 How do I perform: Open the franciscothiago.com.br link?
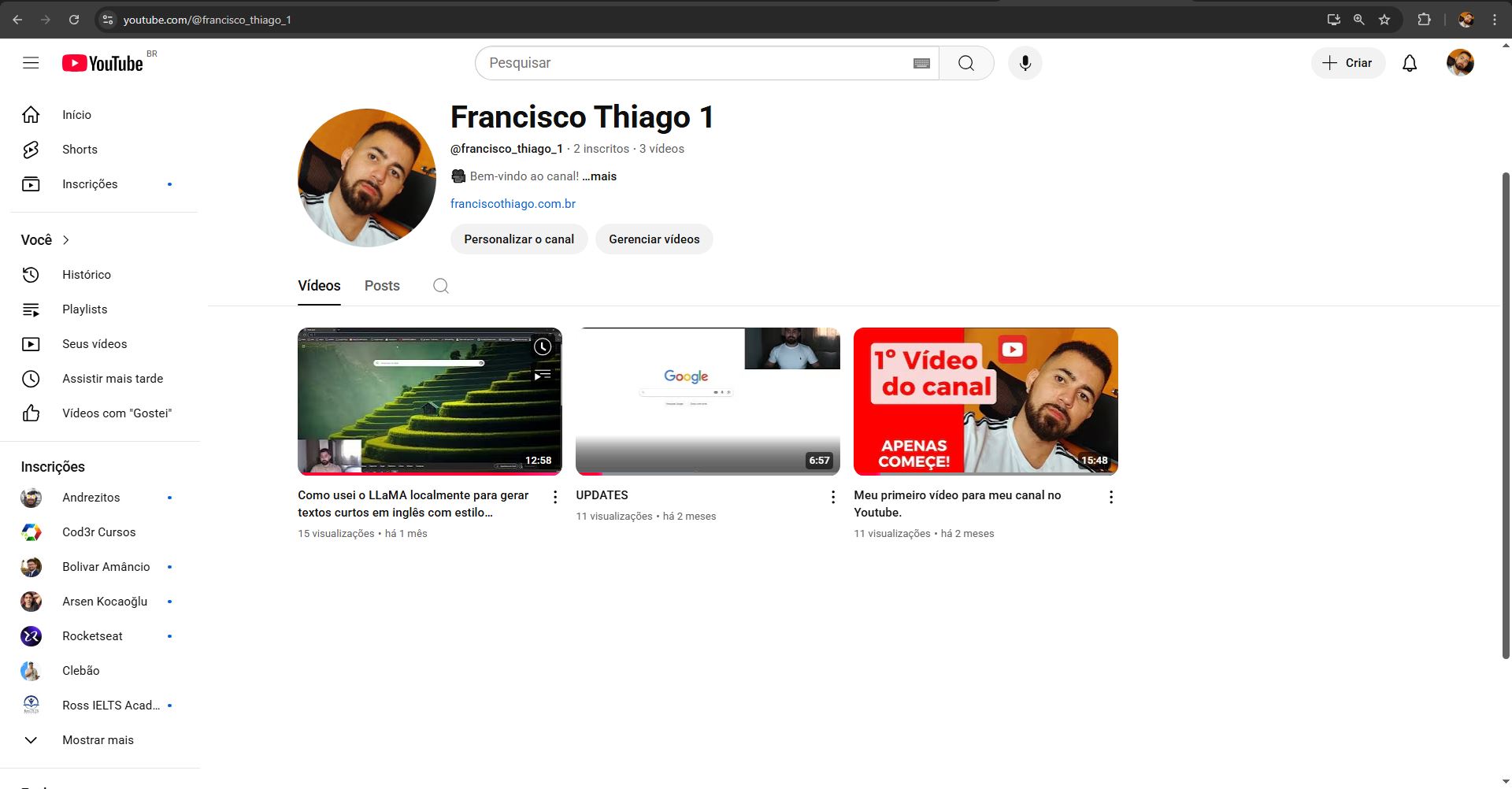coord(512,203)
